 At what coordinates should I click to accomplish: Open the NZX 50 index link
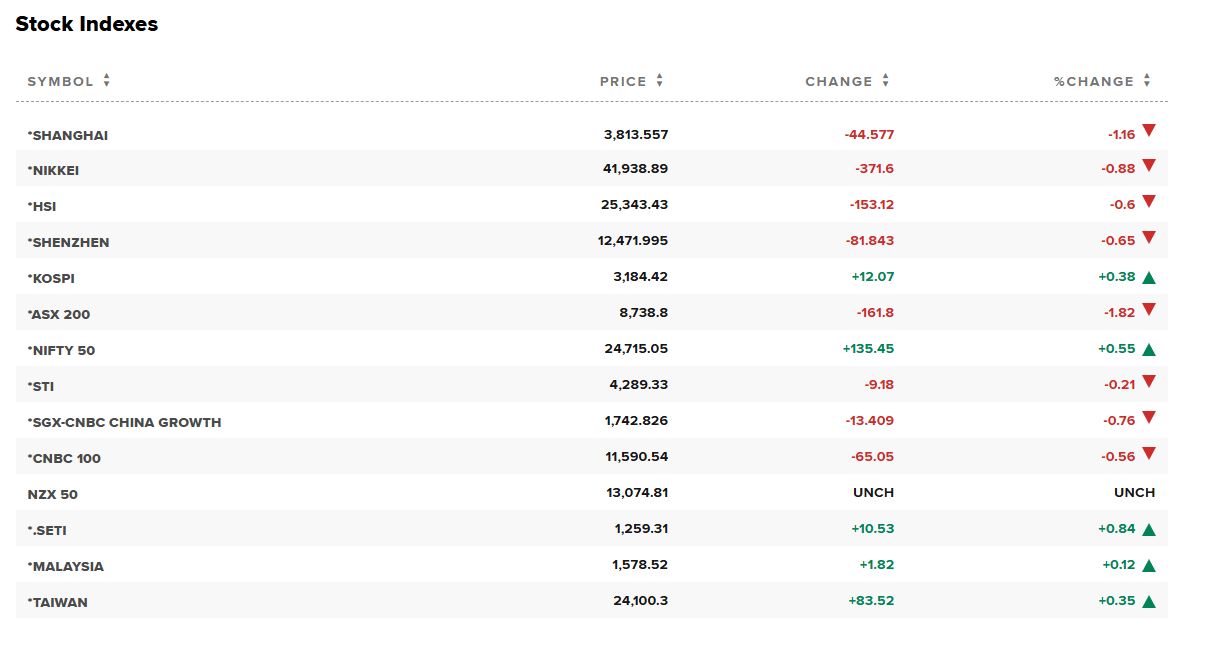[x=52, y=495]
